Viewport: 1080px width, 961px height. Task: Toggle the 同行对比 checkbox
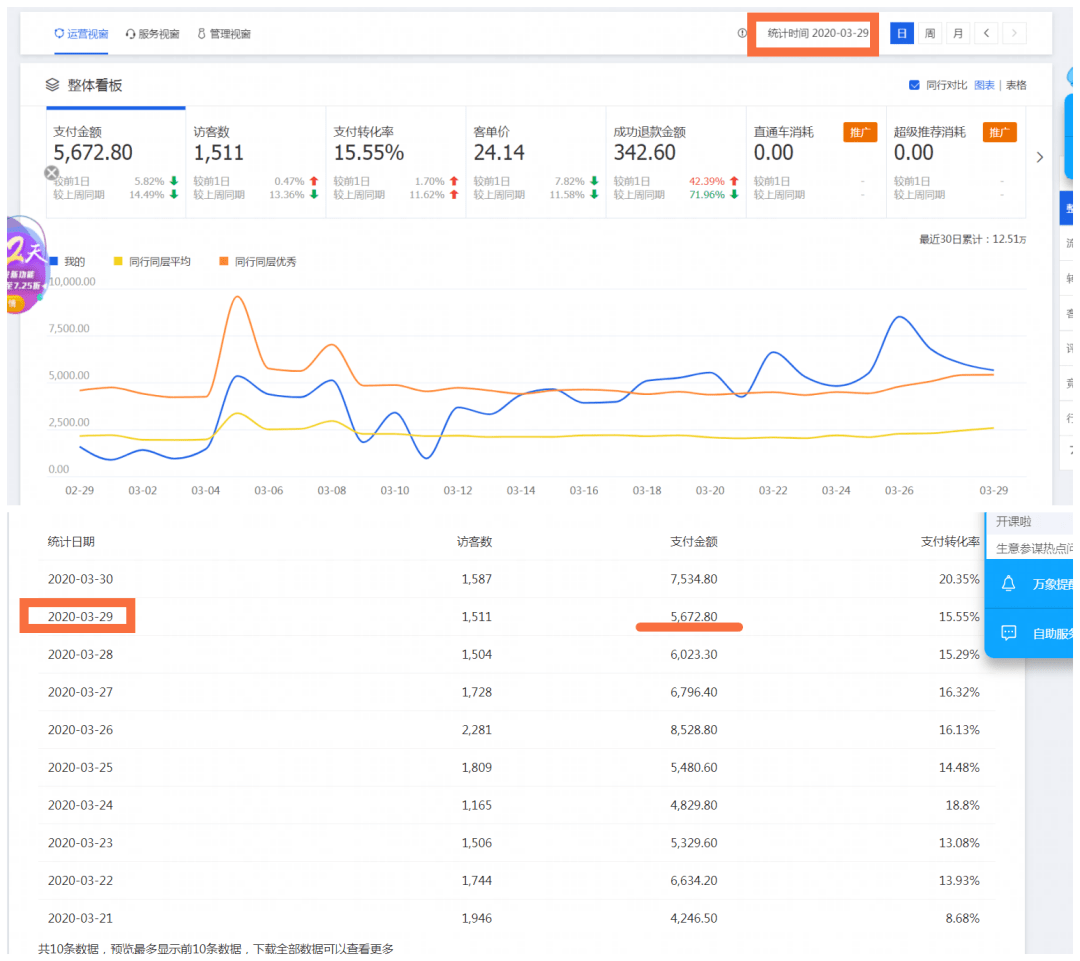click(914, 85)
